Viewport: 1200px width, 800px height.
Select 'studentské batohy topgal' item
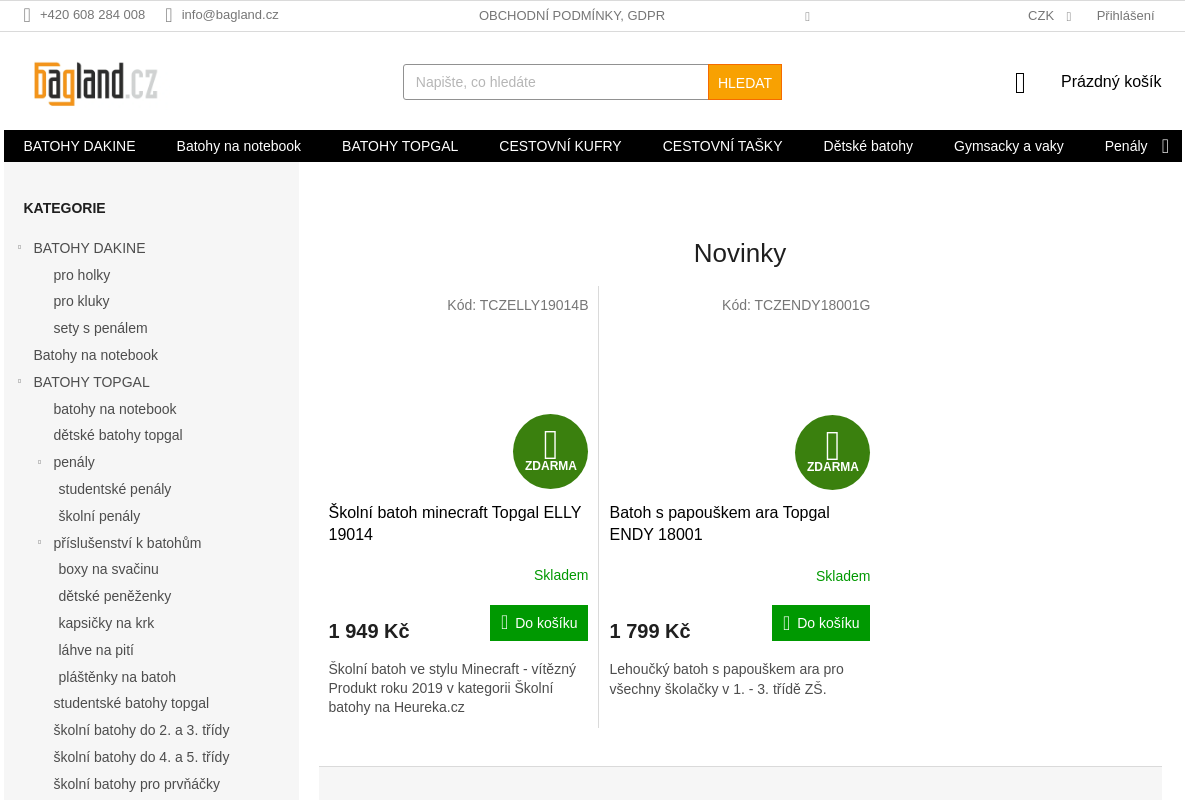[x=131, y=703]
